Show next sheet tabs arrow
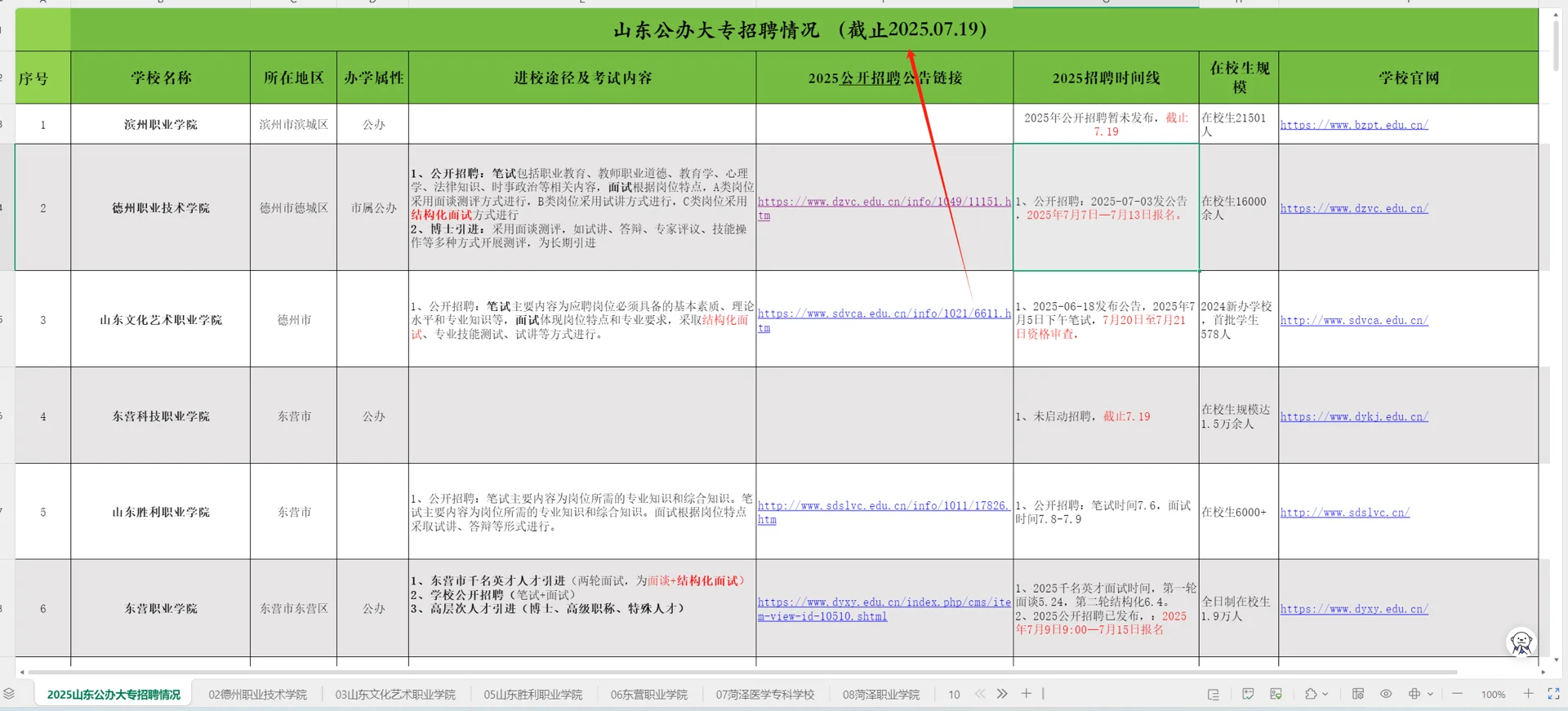1568x711 pixels. point(1002,694)
